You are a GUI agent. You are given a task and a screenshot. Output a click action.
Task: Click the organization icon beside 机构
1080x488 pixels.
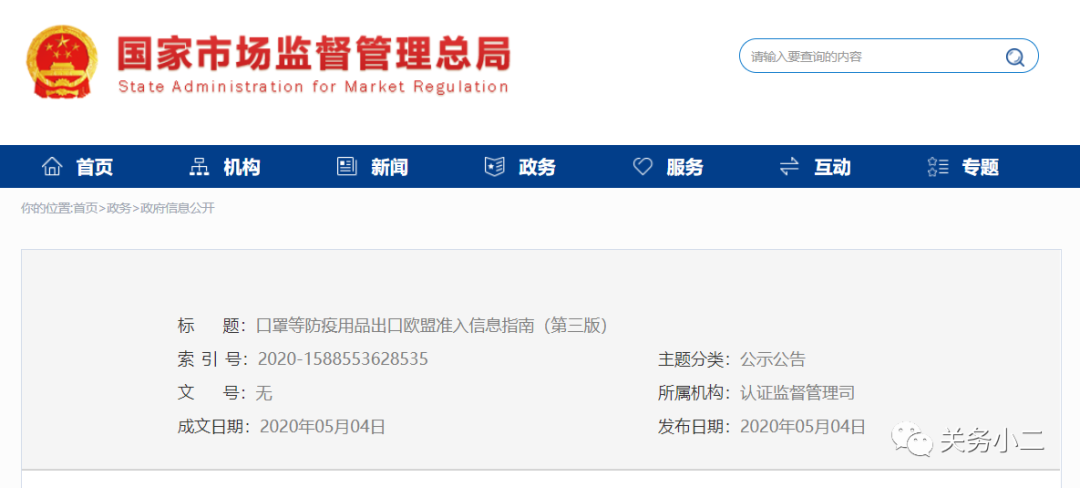pyautogui.click(x=199, y=167)
